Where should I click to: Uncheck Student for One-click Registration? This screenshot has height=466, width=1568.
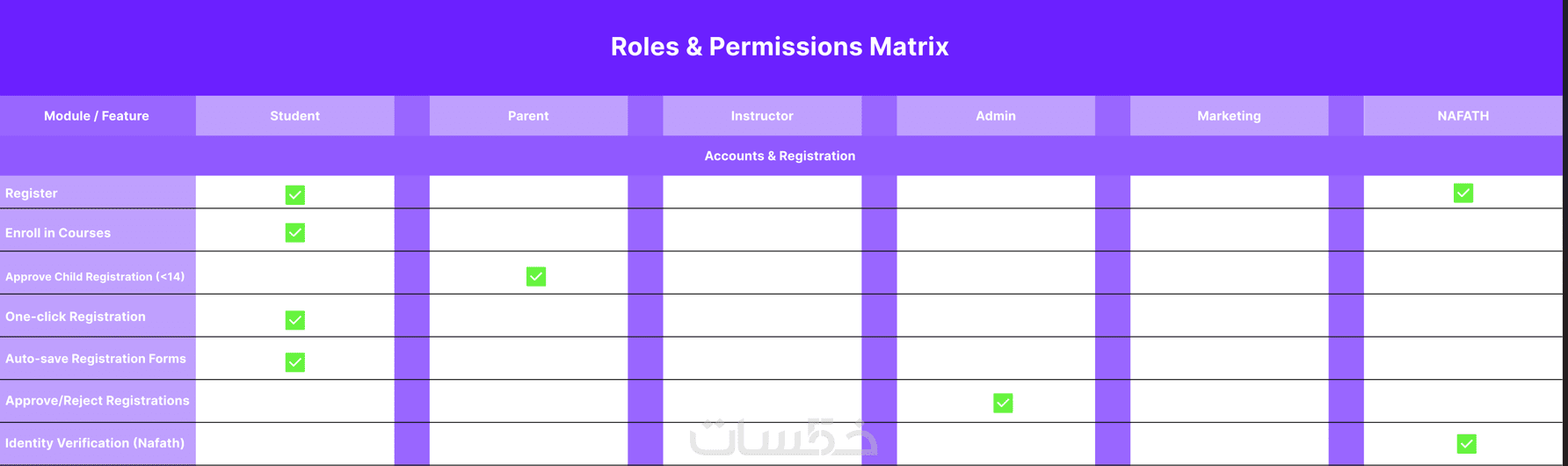tap(295, 320)
